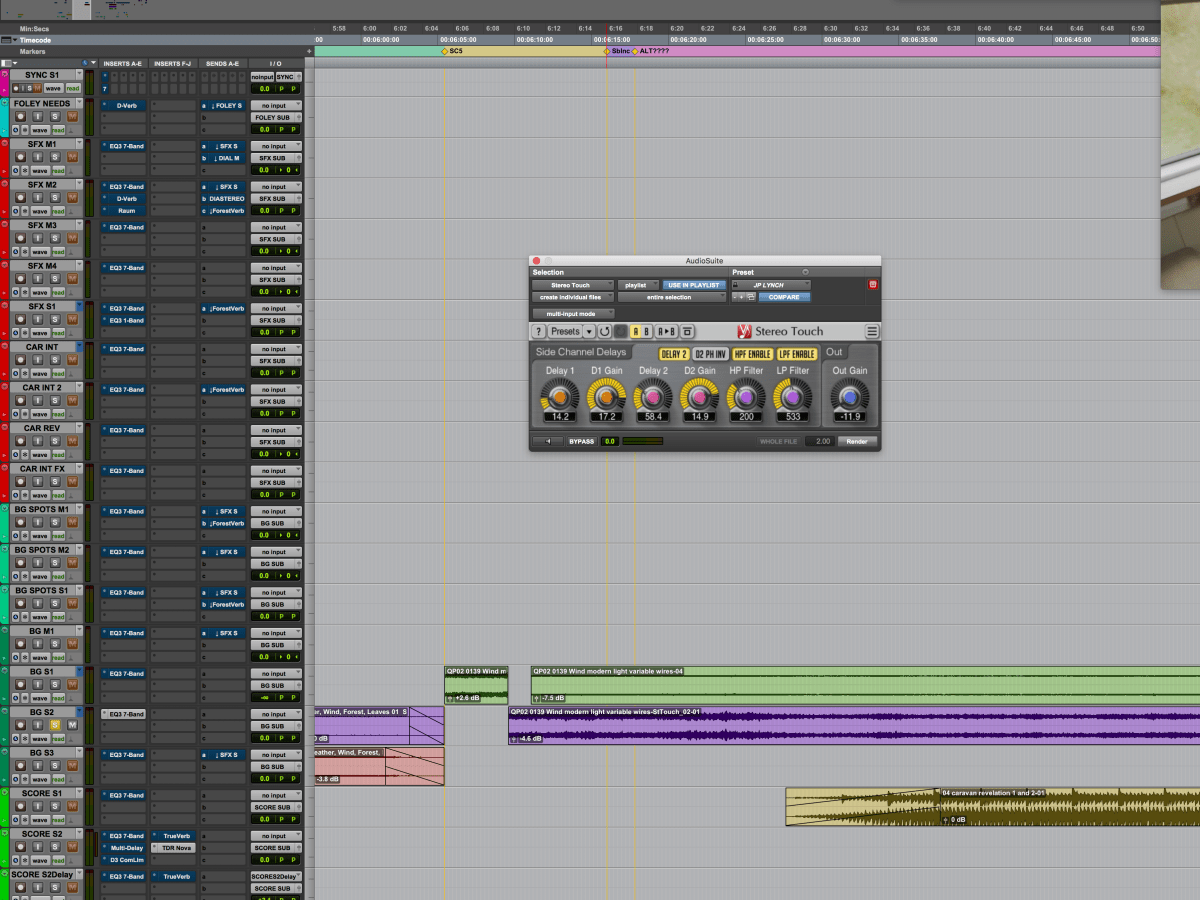Image resolution: width=1200 pixels, height=900 pixels.
Task: Open the EQ3 7-Band insert on SFX M1
Action: (x=126, y=146)
